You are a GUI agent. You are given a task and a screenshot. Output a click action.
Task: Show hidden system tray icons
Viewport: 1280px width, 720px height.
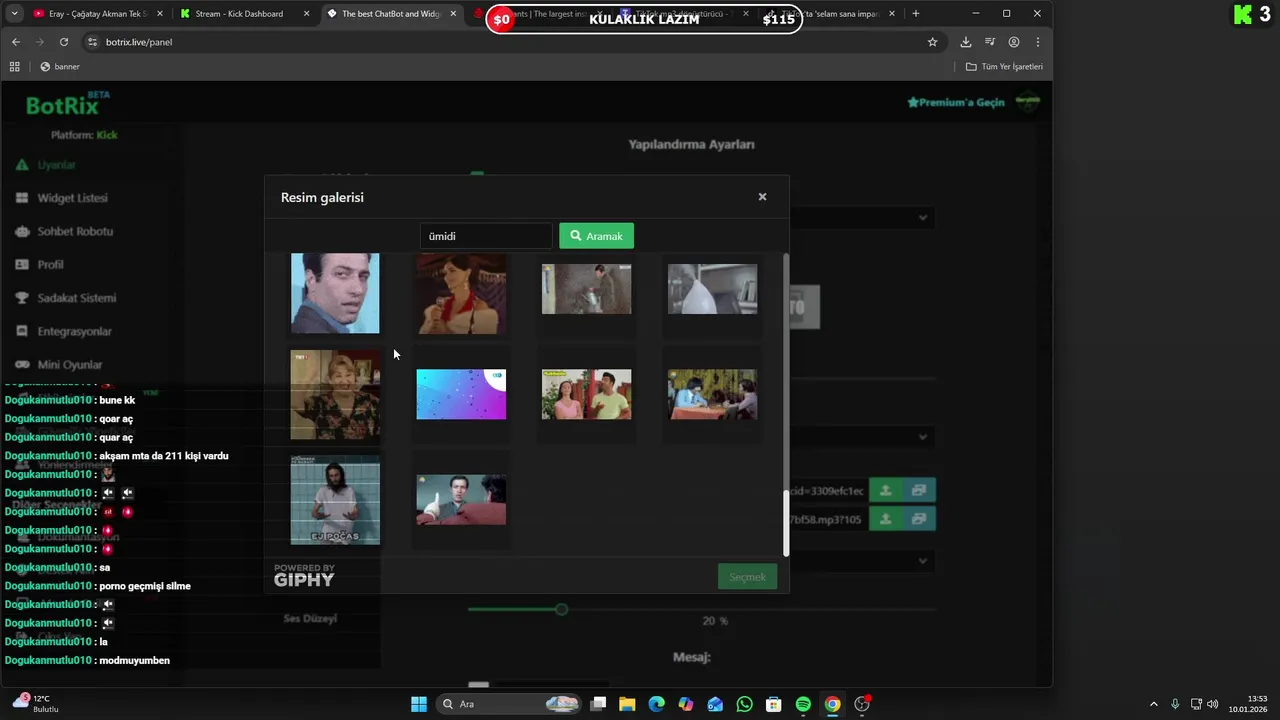(x=1153, y=704)
